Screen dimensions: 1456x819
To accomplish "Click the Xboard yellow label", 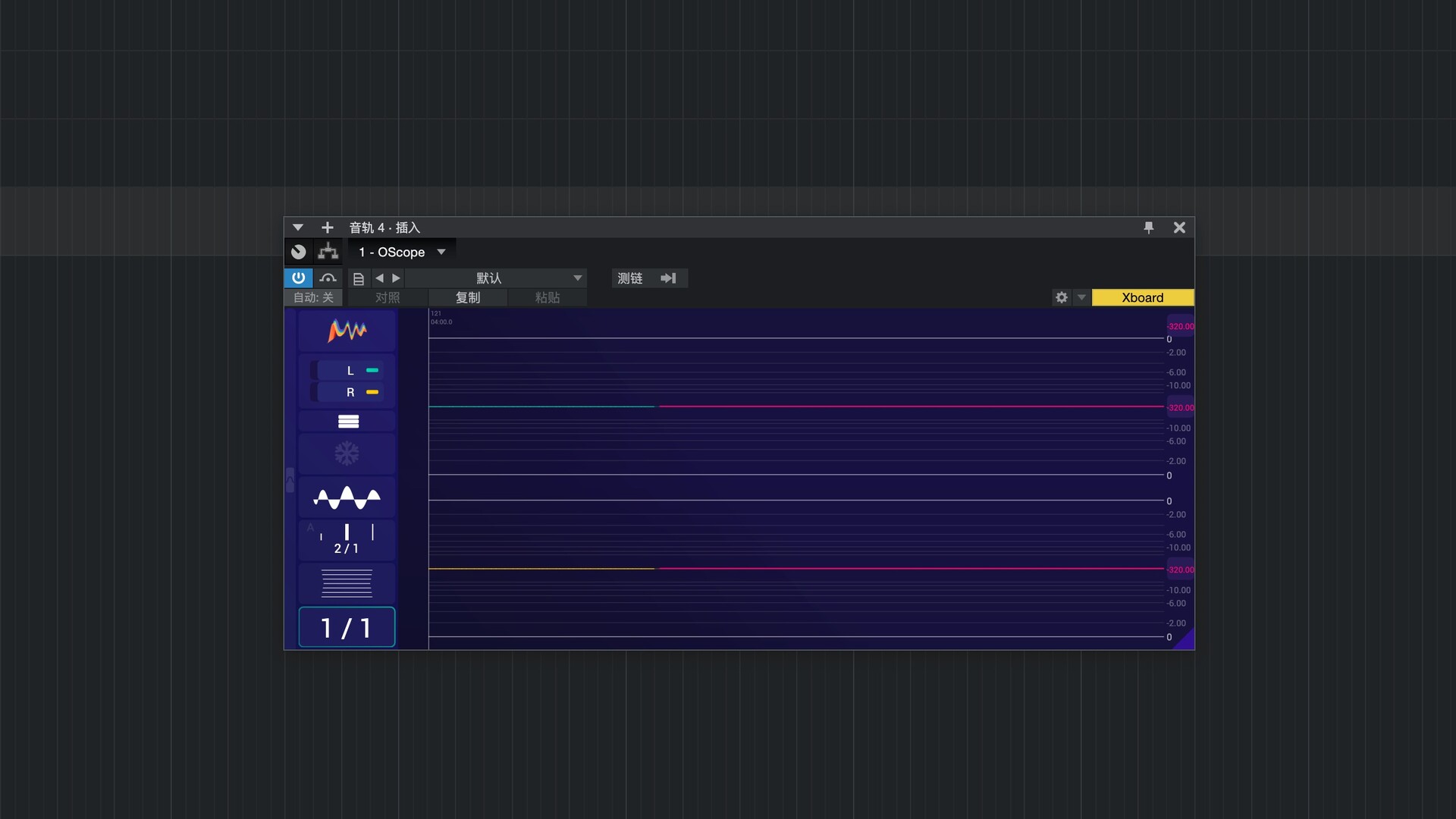I will tap(1142, 297).
